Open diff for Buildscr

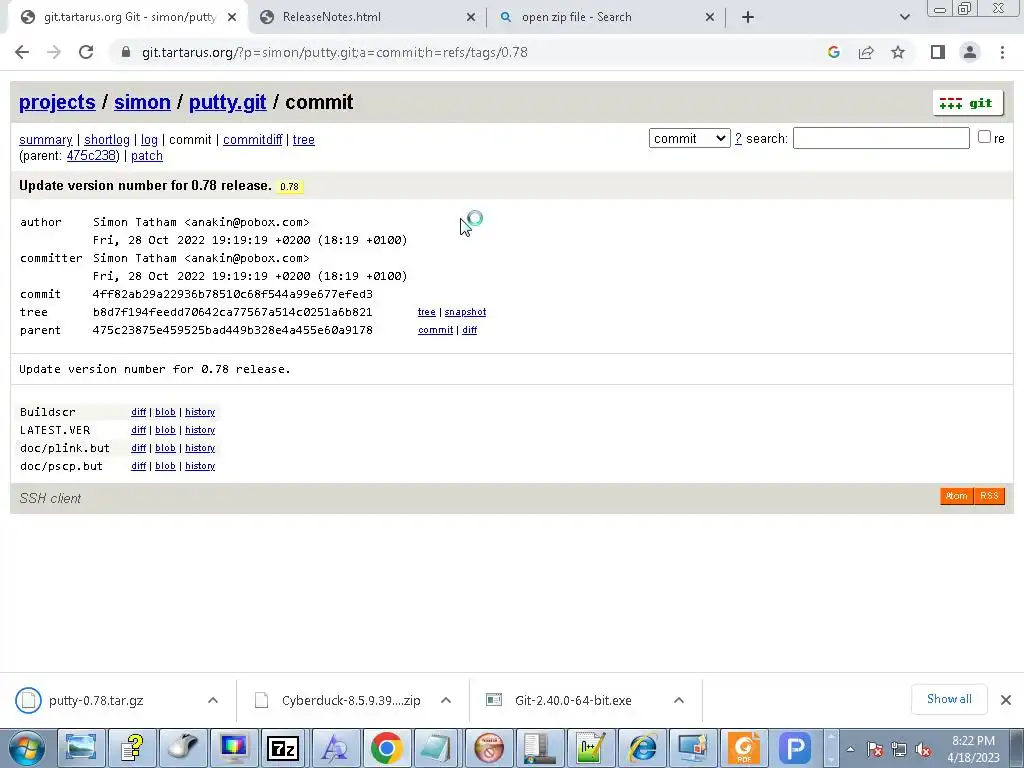(x=138, y=412)
